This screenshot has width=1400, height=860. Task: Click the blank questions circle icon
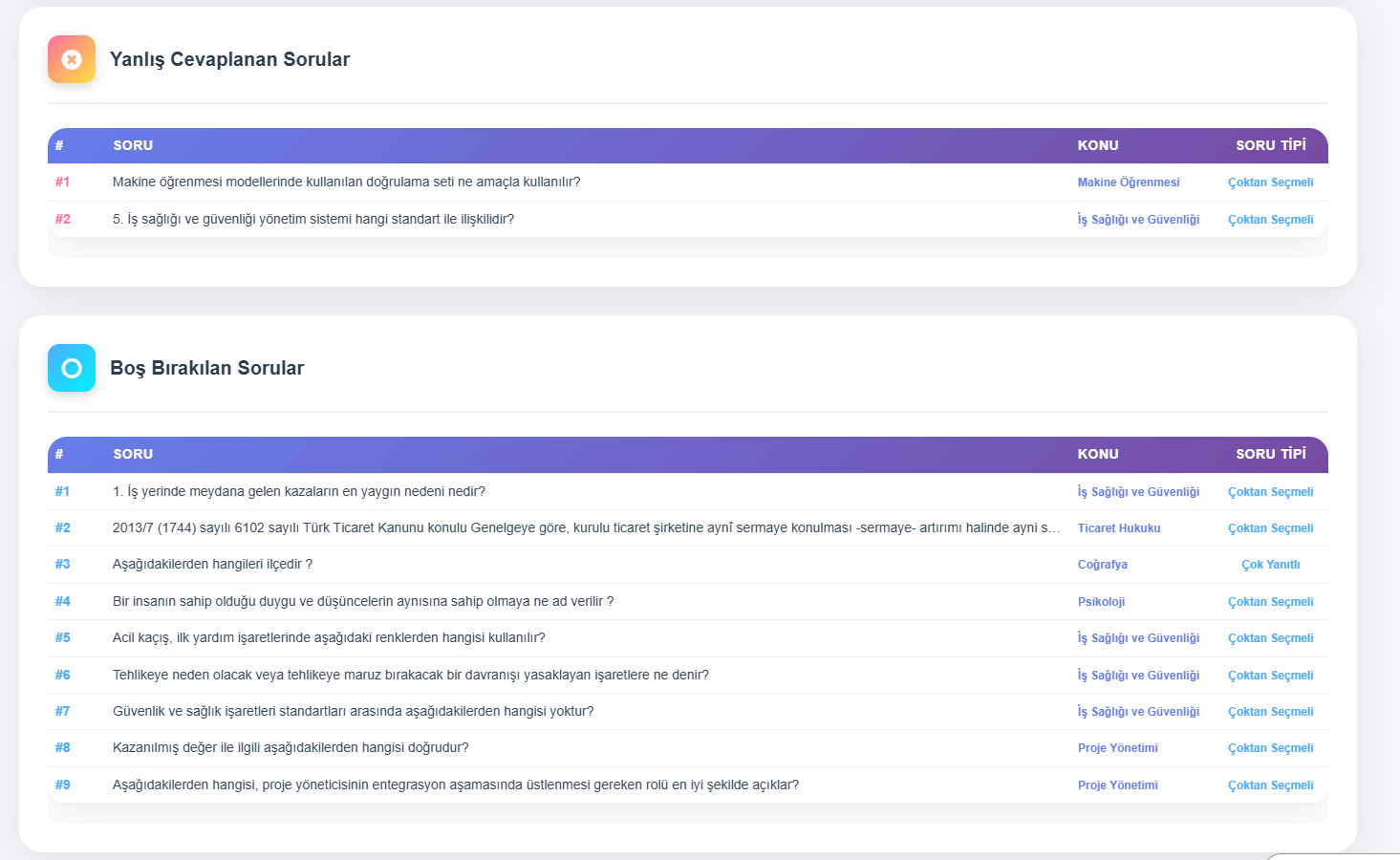72,368
